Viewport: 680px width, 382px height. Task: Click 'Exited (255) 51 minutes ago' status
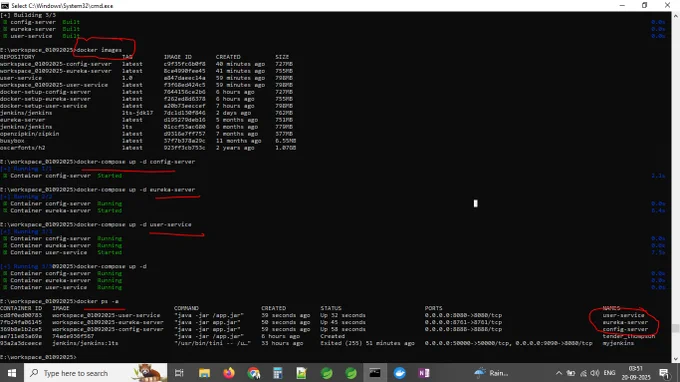point(367,343)
